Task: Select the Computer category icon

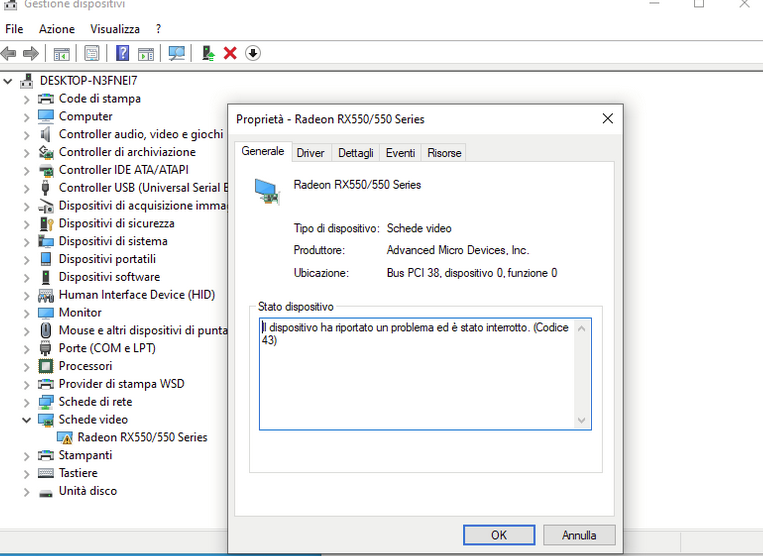Action: [x=46, y=117]
